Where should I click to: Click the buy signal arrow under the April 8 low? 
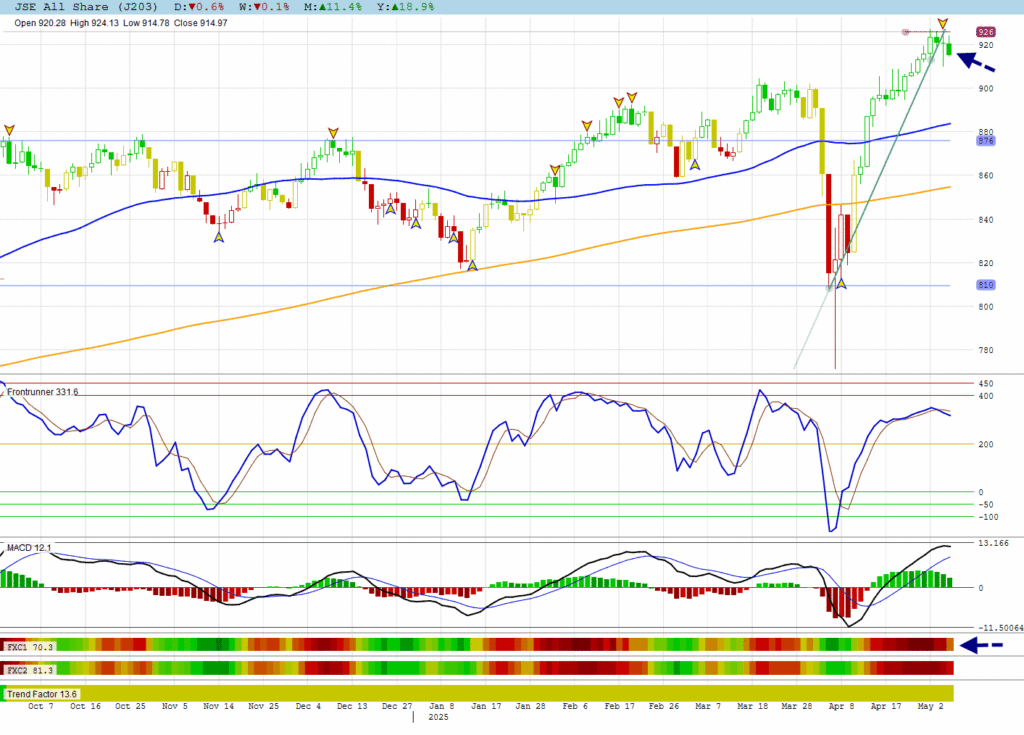pos(841,284)
